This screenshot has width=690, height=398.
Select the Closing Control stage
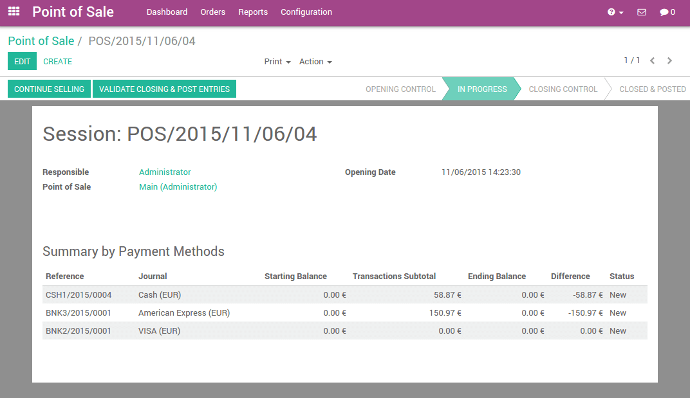[x=563, y=89]
